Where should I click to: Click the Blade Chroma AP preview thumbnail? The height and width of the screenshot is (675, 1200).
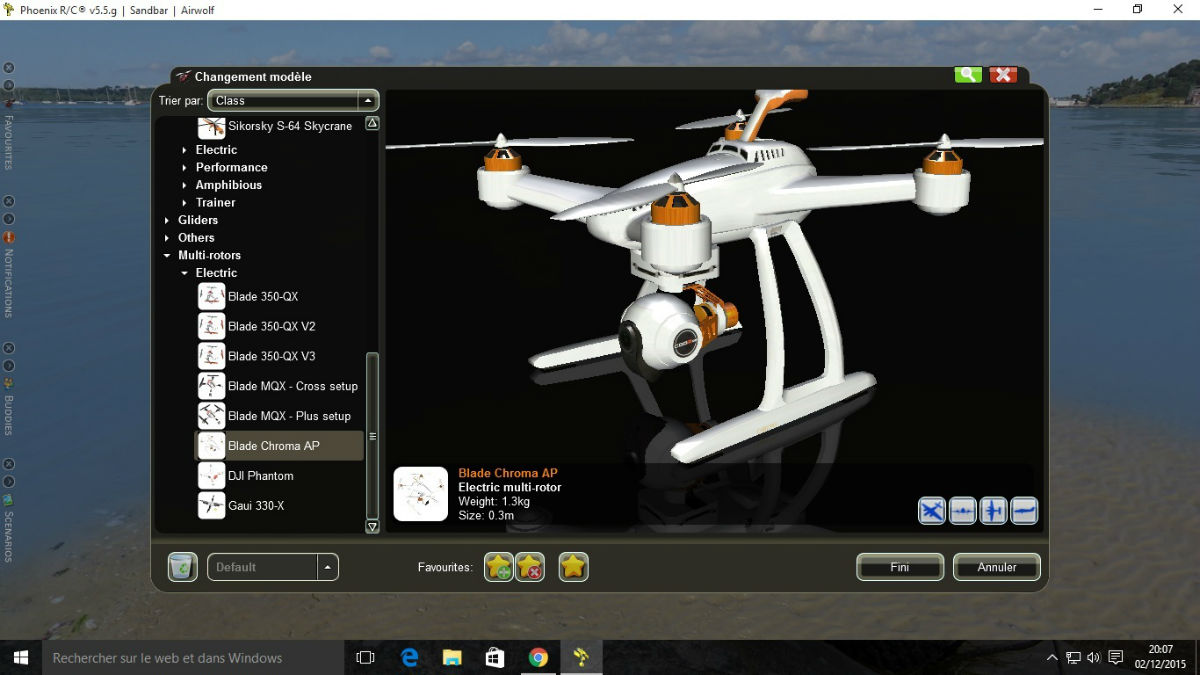(x=421, y=494)
